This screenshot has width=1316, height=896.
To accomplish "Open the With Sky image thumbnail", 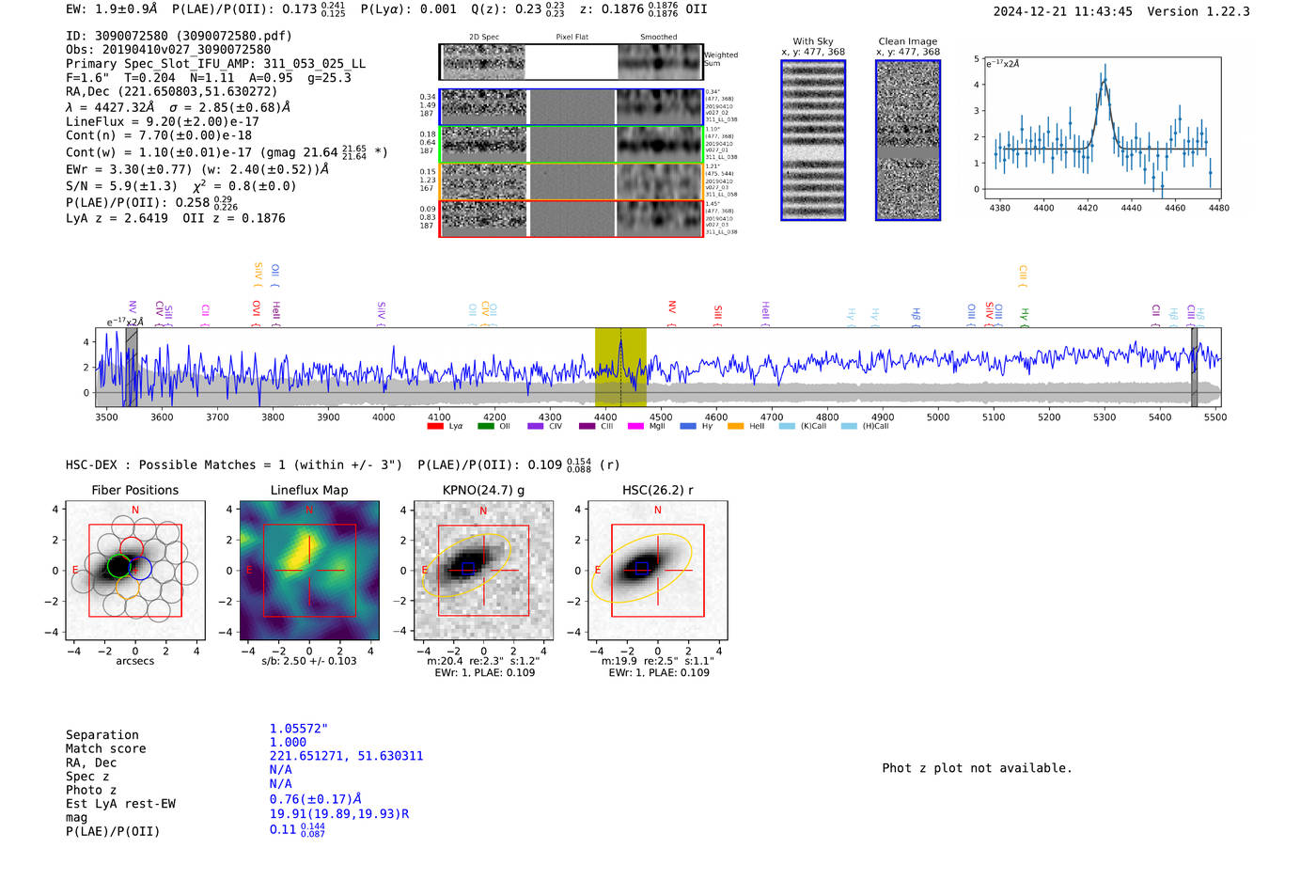I will pyautogui.click(x=813, y=140).
